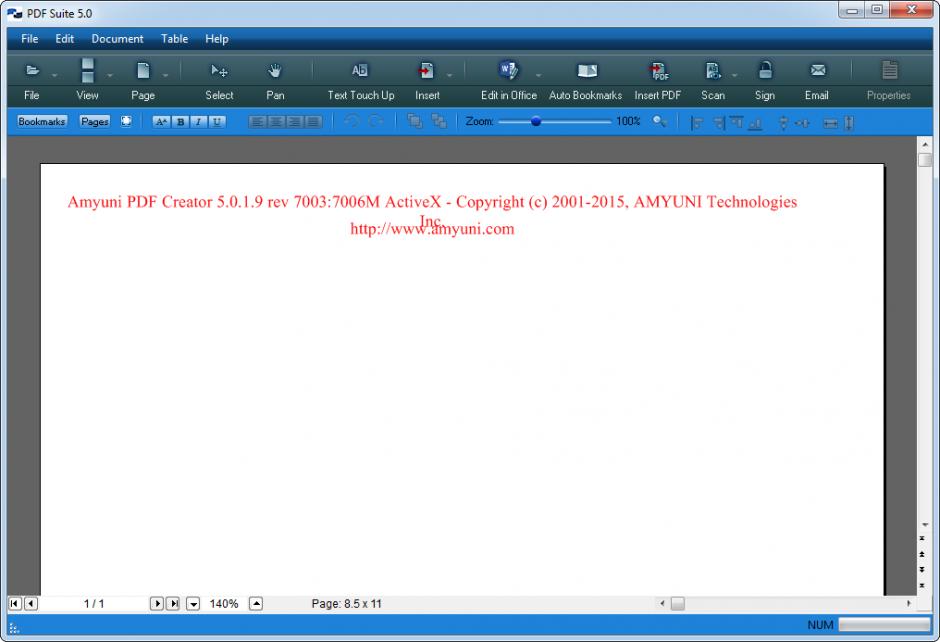This screenshot has height=642, width=940.
Task: Set text alignment to center
Action: pos(276,122)
